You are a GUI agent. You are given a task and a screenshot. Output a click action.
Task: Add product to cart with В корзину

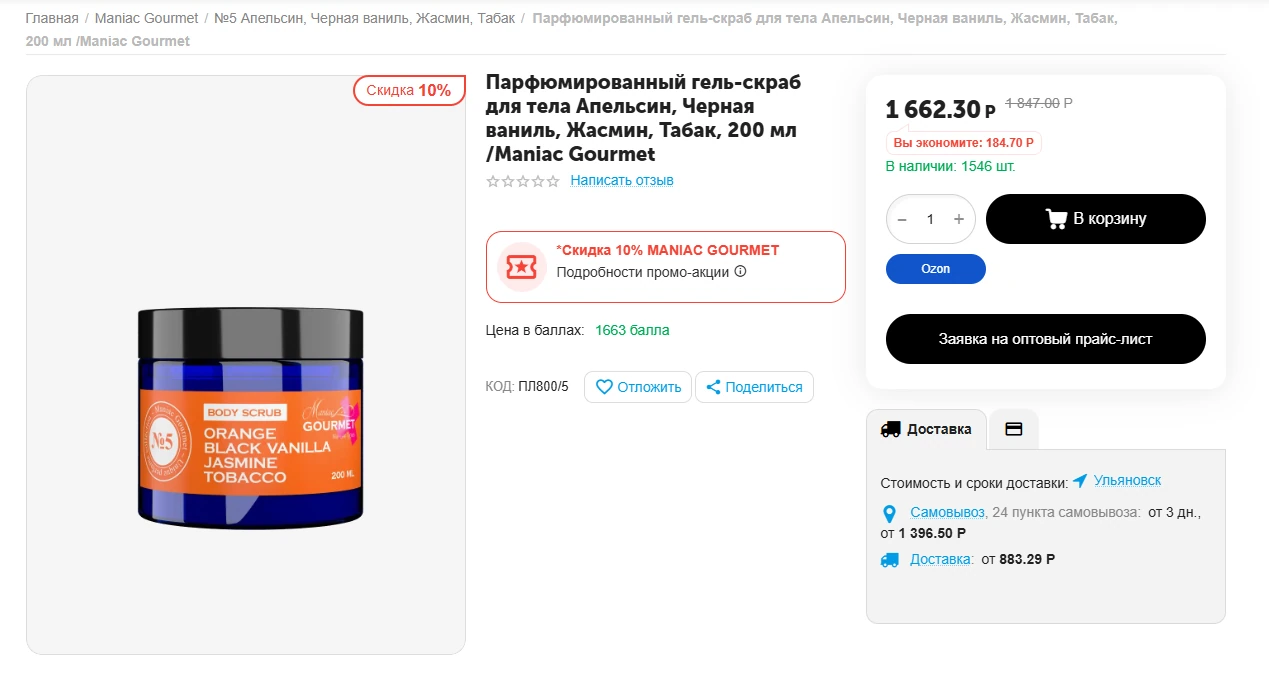pyautogui.click(x=1095, y=219)
